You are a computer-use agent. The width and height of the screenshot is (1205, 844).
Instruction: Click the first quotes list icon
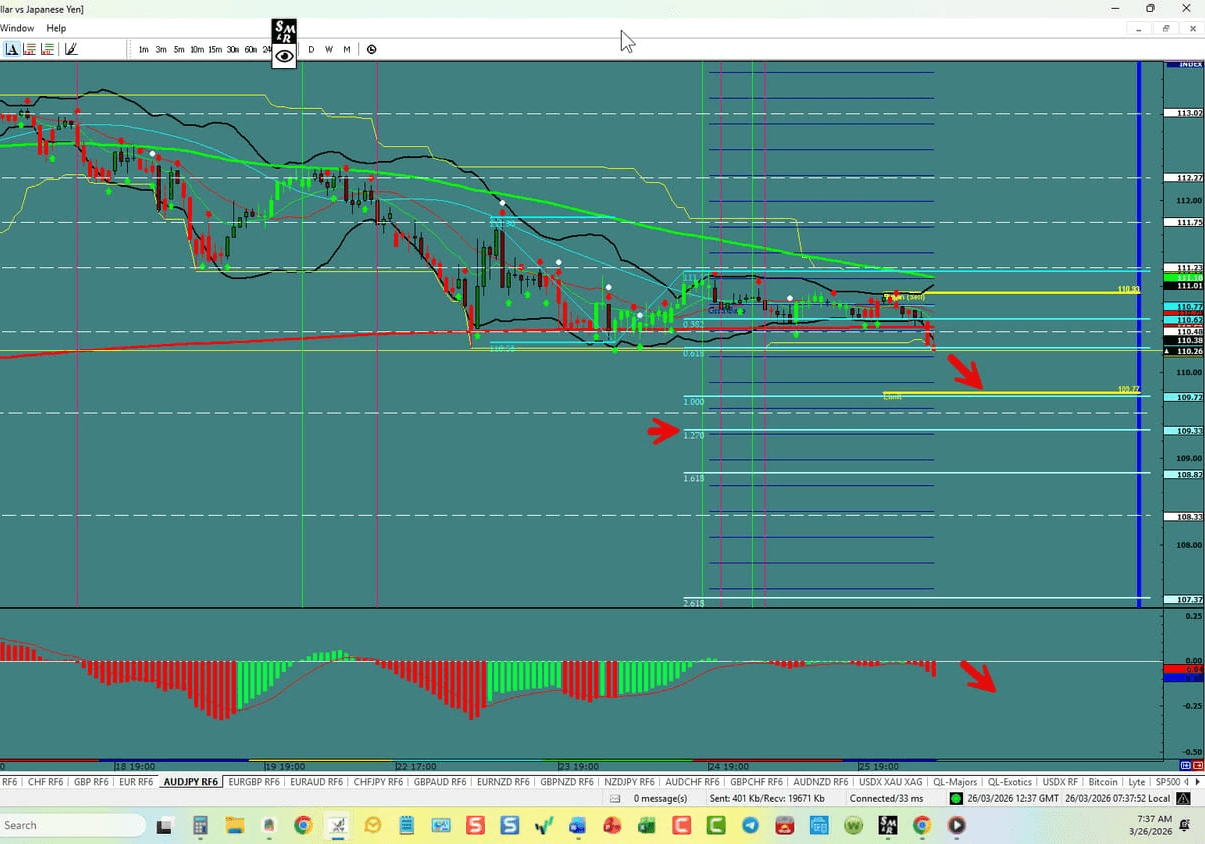pyautogui.click(x=29, y=49)
